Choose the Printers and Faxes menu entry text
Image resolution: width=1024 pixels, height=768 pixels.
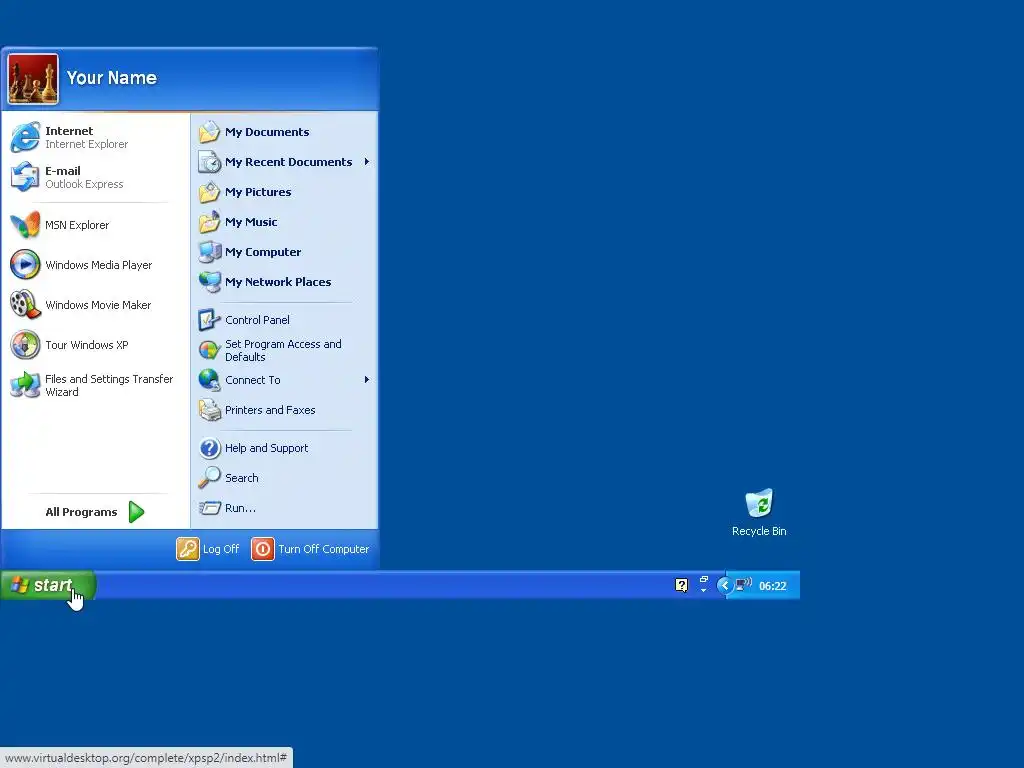[x=270, y=410]
